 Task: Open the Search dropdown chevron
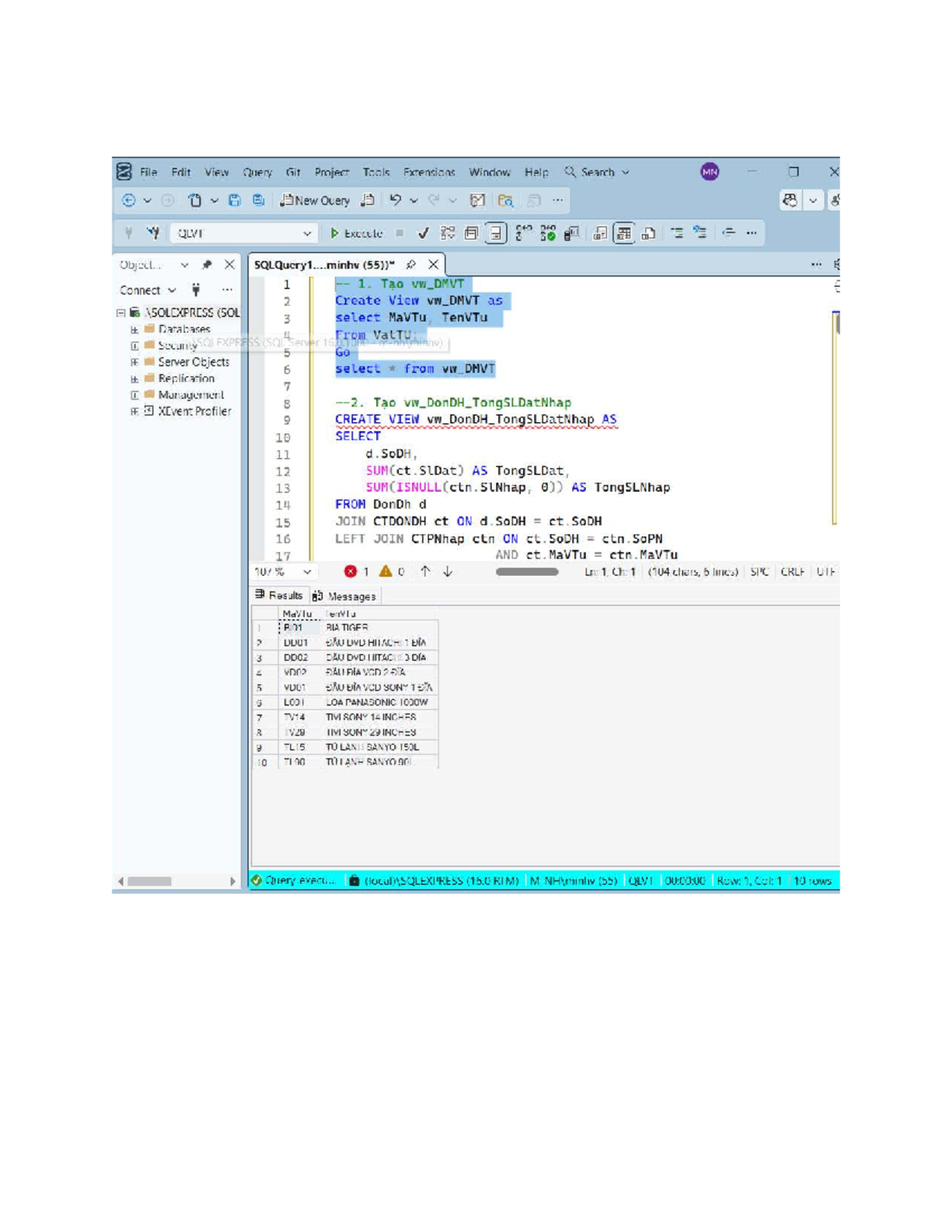[x=626, y=172]
